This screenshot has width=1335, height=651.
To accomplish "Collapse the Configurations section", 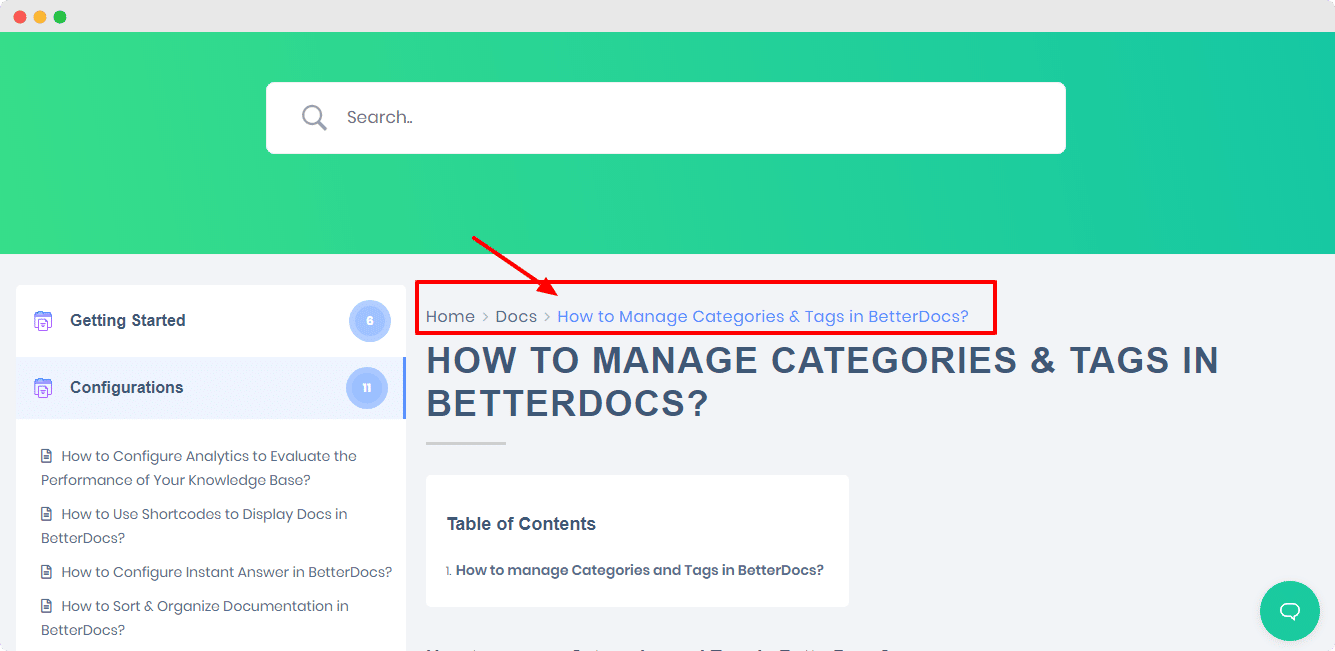I will [x=127, y=387].
